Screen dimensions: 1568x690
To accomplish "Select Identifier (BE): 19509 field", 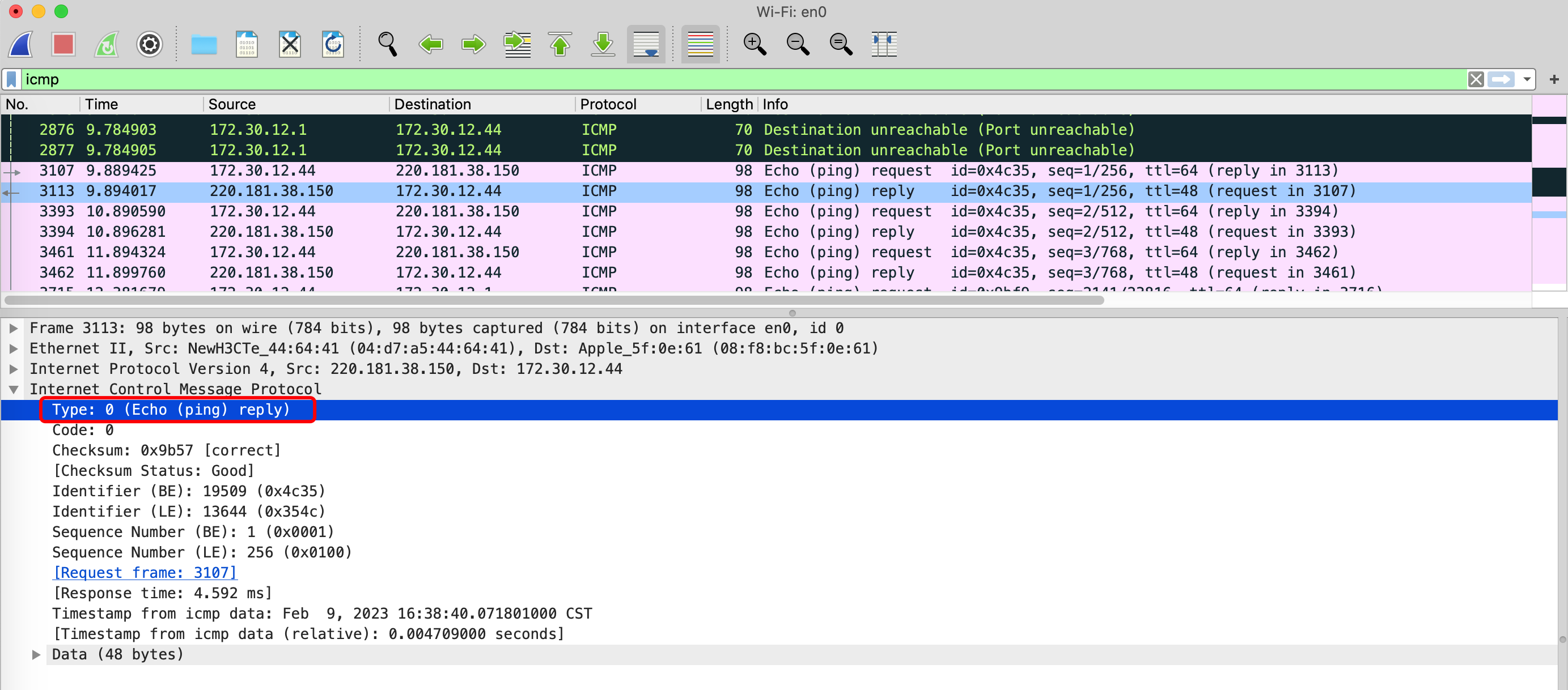I will (779, 492).
